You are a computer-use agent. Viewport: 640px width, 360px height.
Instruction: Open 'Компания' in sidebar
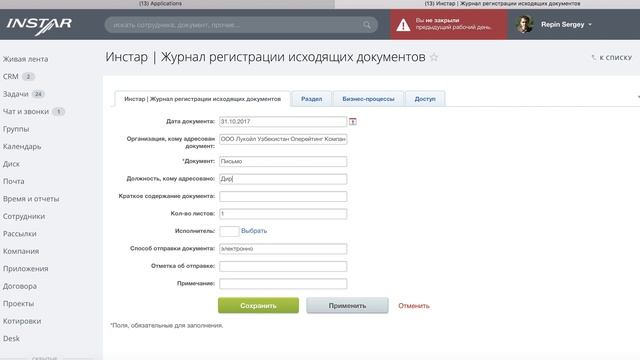tap(21, 251)
